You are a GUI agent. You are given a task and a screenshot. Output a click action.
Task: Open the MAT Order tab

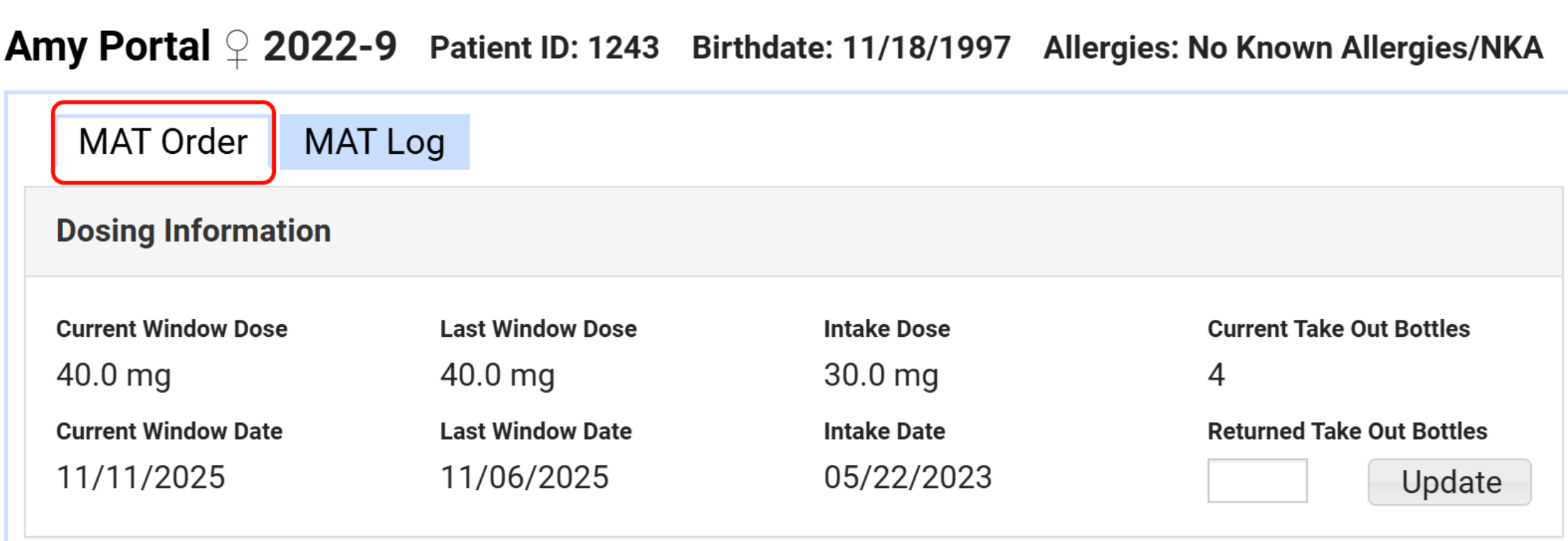[163, 142]
